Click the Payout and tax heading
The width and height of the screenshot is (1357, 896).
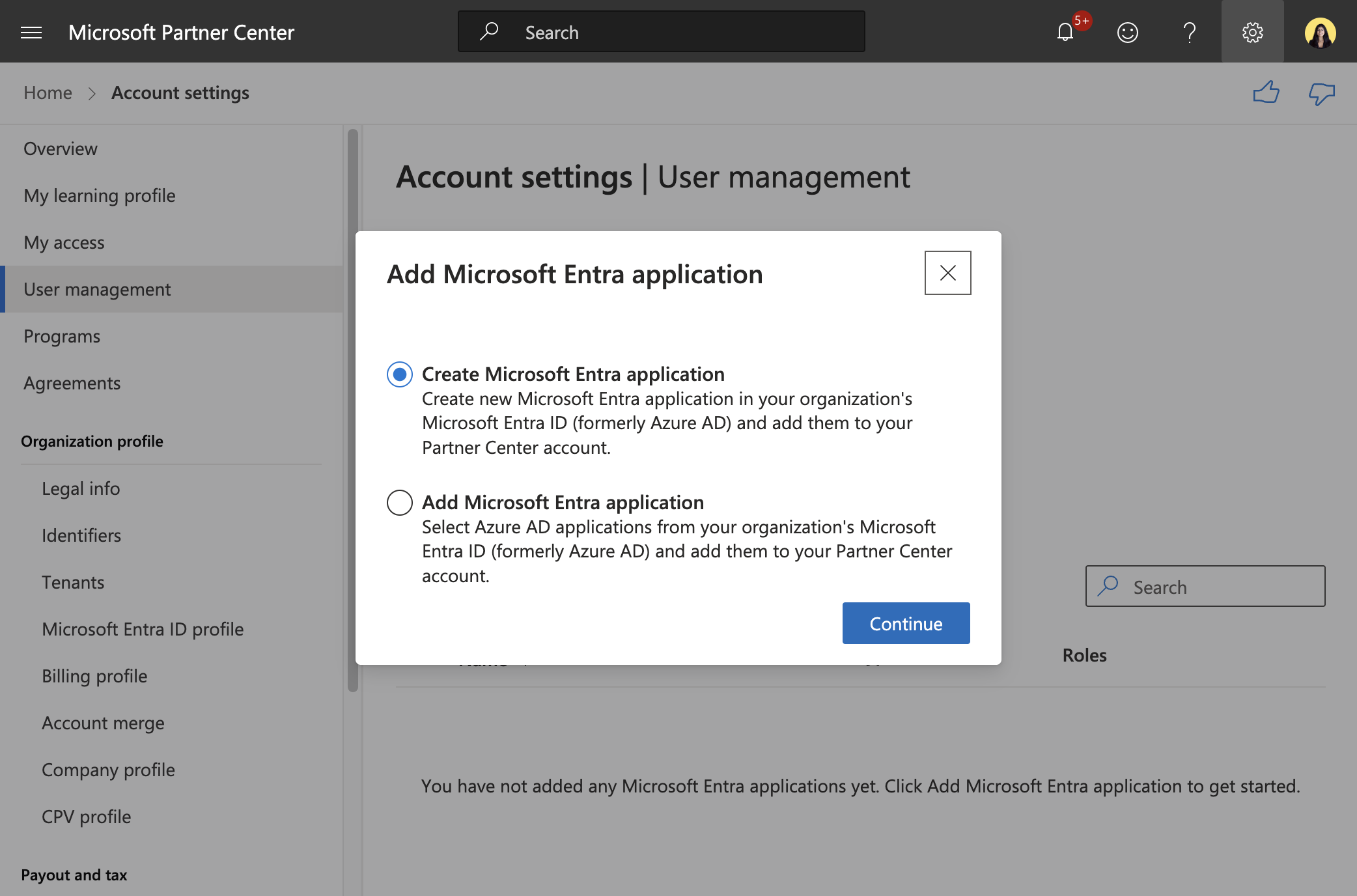click(74, 875)
